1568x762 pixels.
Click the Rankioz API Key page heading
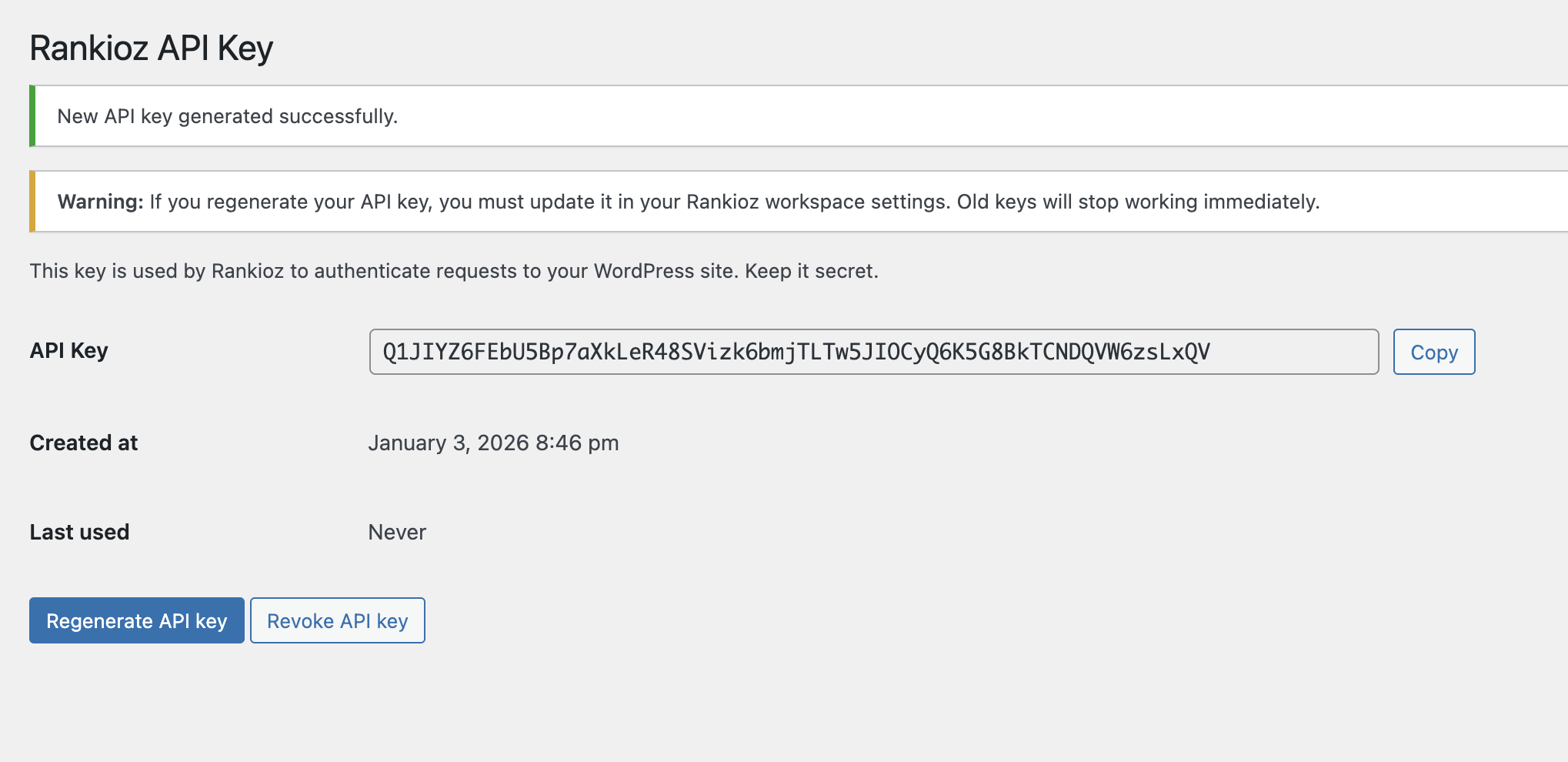[x=152, y=48]
